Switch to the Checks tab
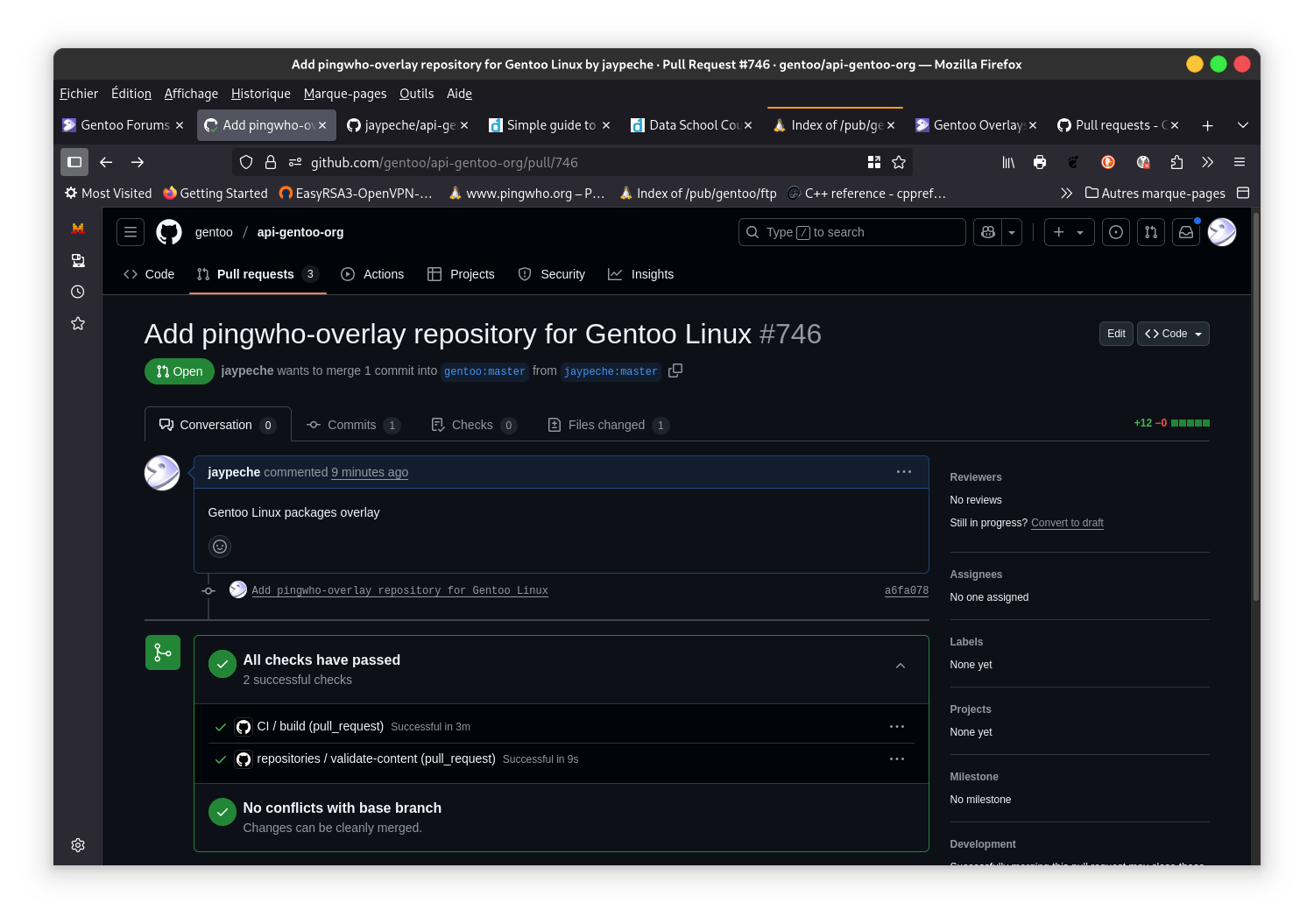The image size is (1314, 924). [473, 425]
